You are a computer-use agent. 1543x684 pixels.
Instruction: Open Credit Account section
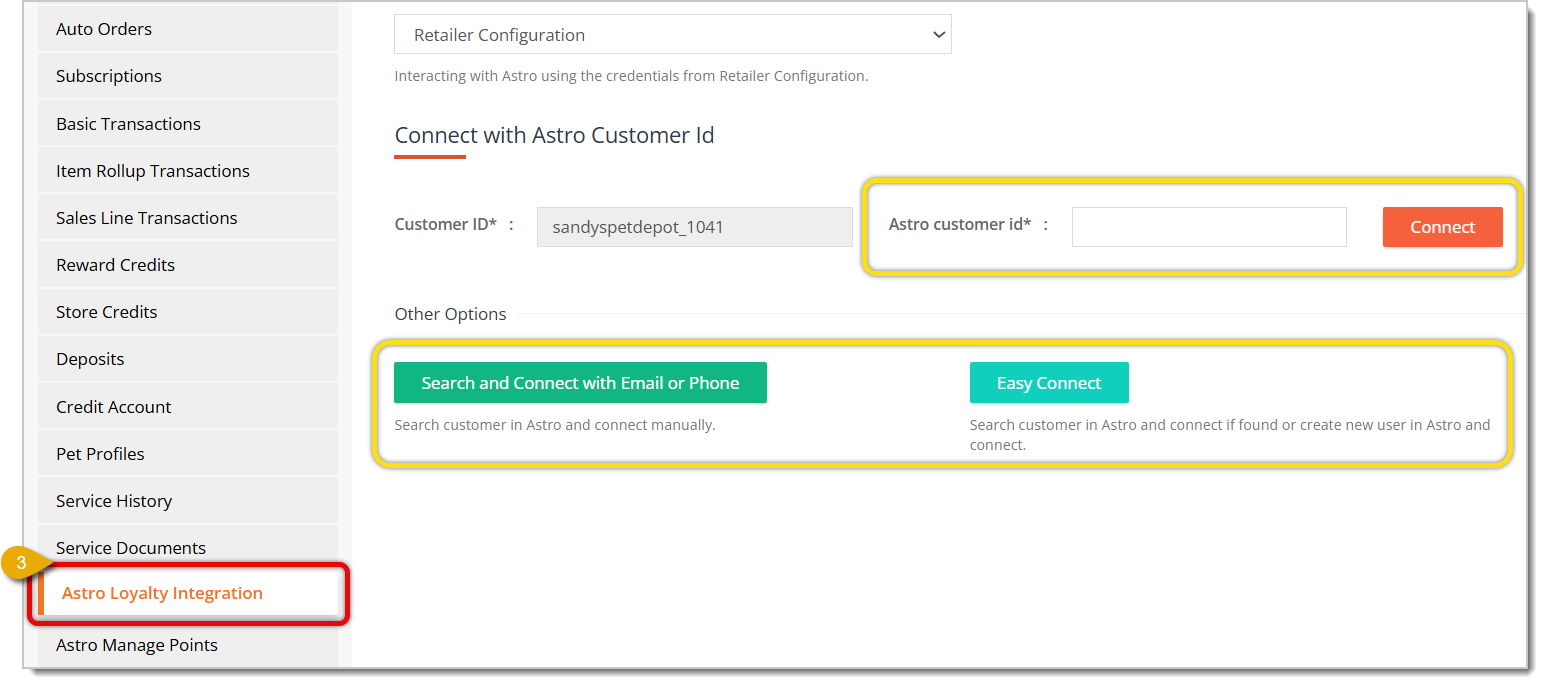pyautogui.click(x=188, y=407)
